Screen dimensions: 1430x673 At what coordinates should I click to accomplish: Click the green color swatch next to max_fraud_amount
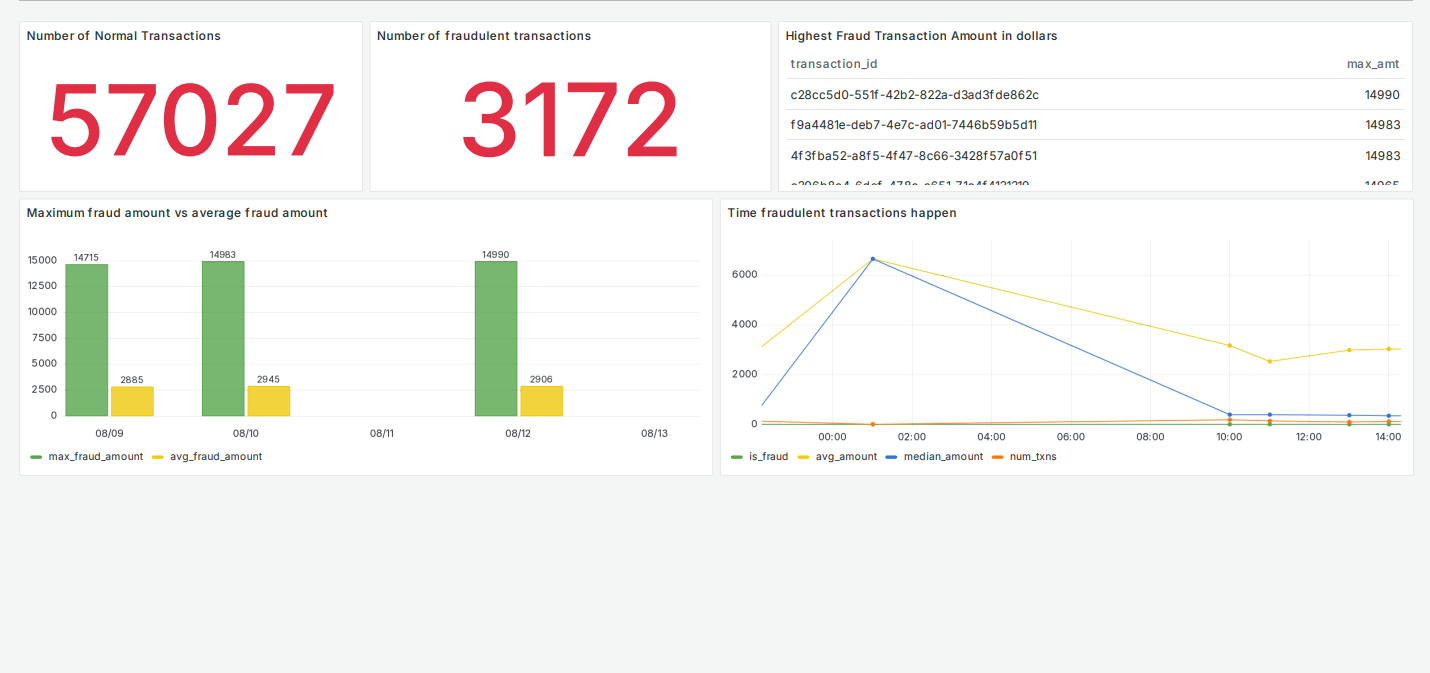tap(38, 456)
